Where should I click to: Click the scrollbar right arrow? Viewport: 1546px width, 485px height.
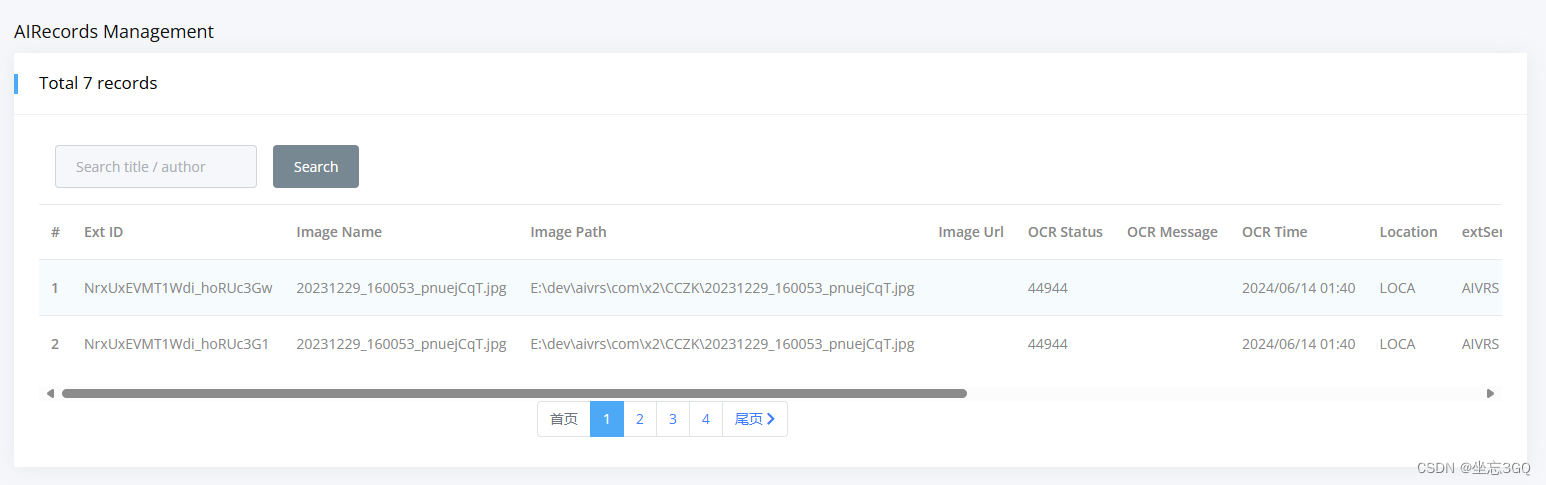[1491, 393]
